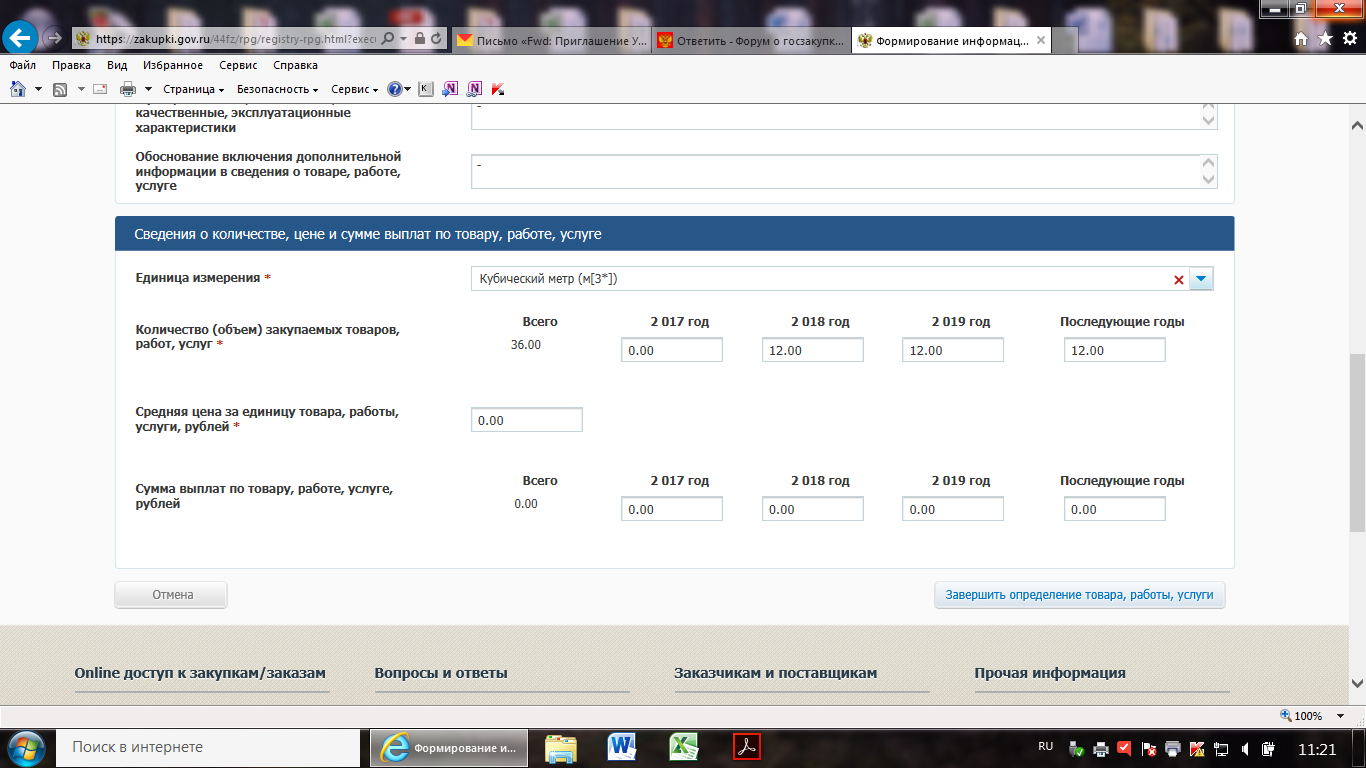Screen dimensions: 1366x768
Task: Open Excel from the taskbar
Action: [684, 747]
